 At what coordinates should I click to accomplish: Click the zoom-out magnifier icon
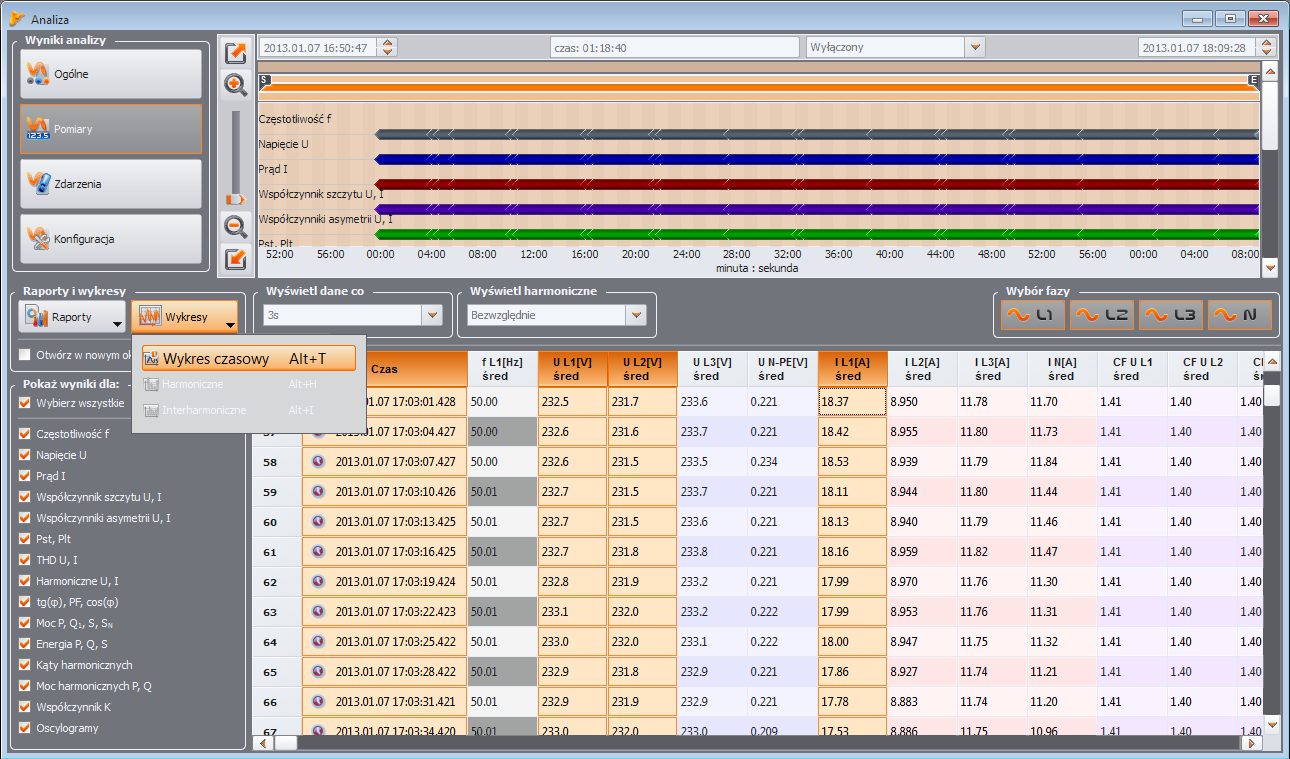click(x=236, y=227)
